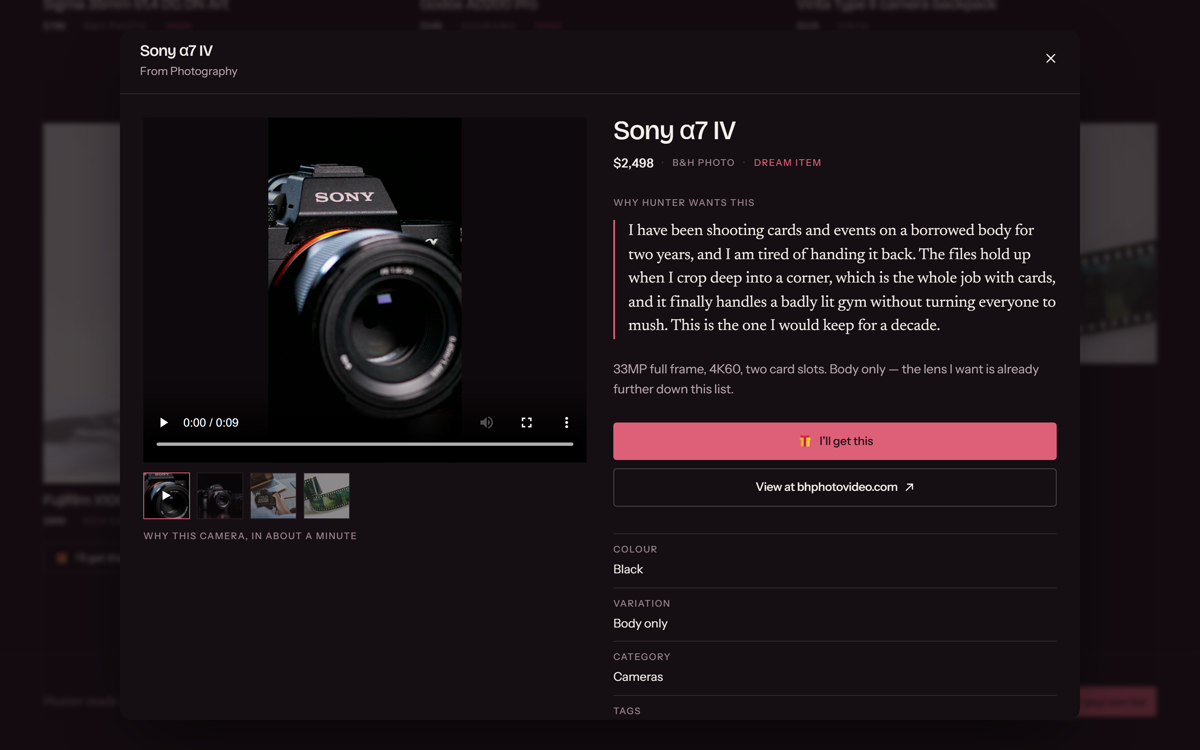Screen dimensions: 1200x750
Task: Click the B&H PHOTO store label
Action: point(703,163)
